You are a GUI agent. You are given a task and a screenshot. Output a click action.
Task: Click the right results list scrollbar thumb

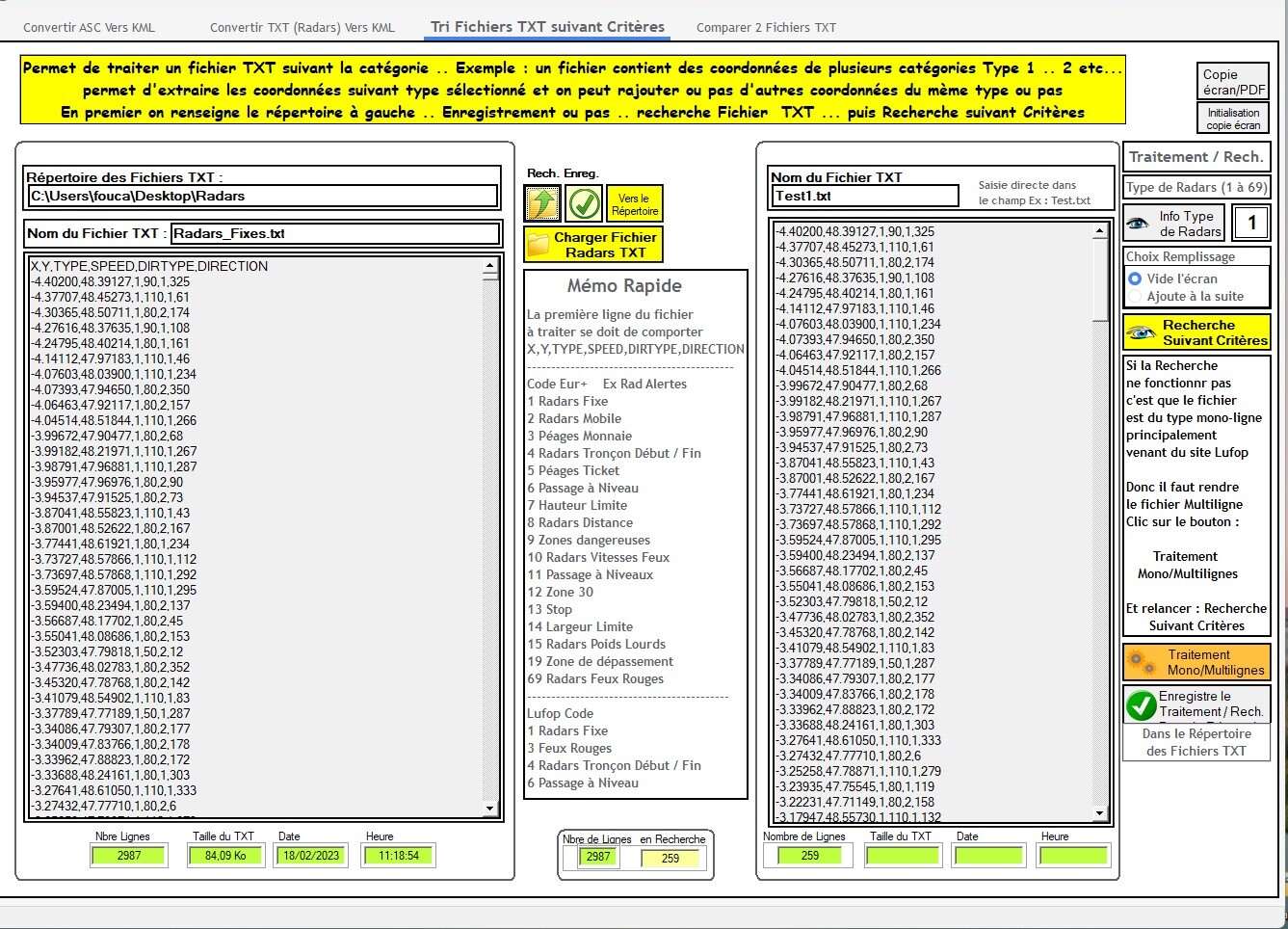tap(1100, 279)
